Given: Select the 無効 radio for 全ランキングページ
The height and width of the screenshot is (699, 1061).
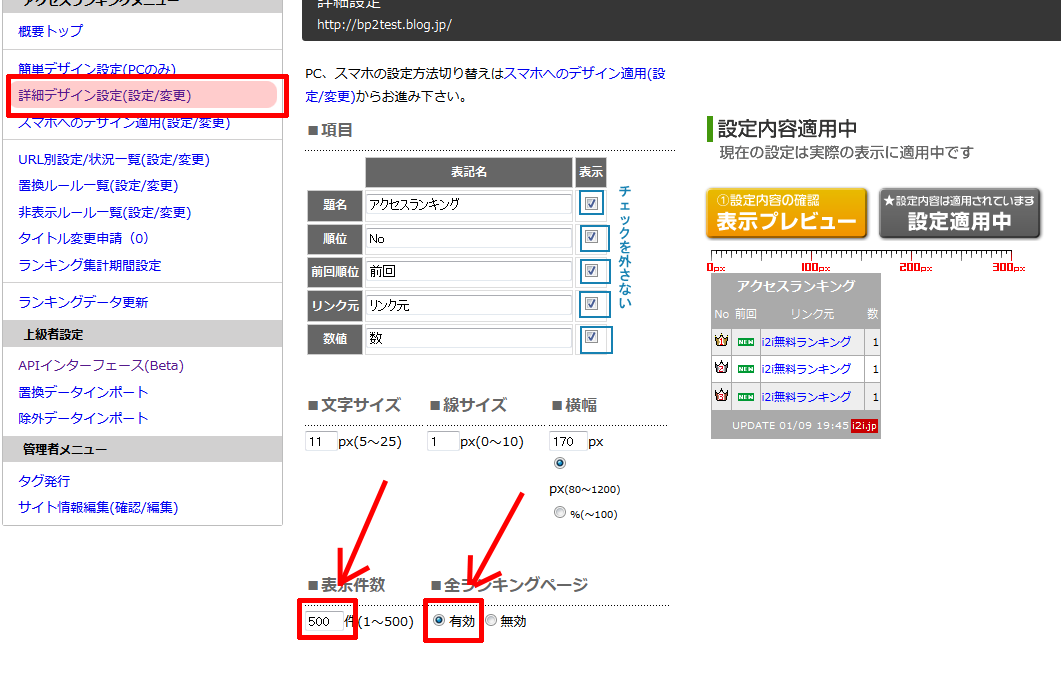Looking at the screenshot, I should (x=491, y=620).
